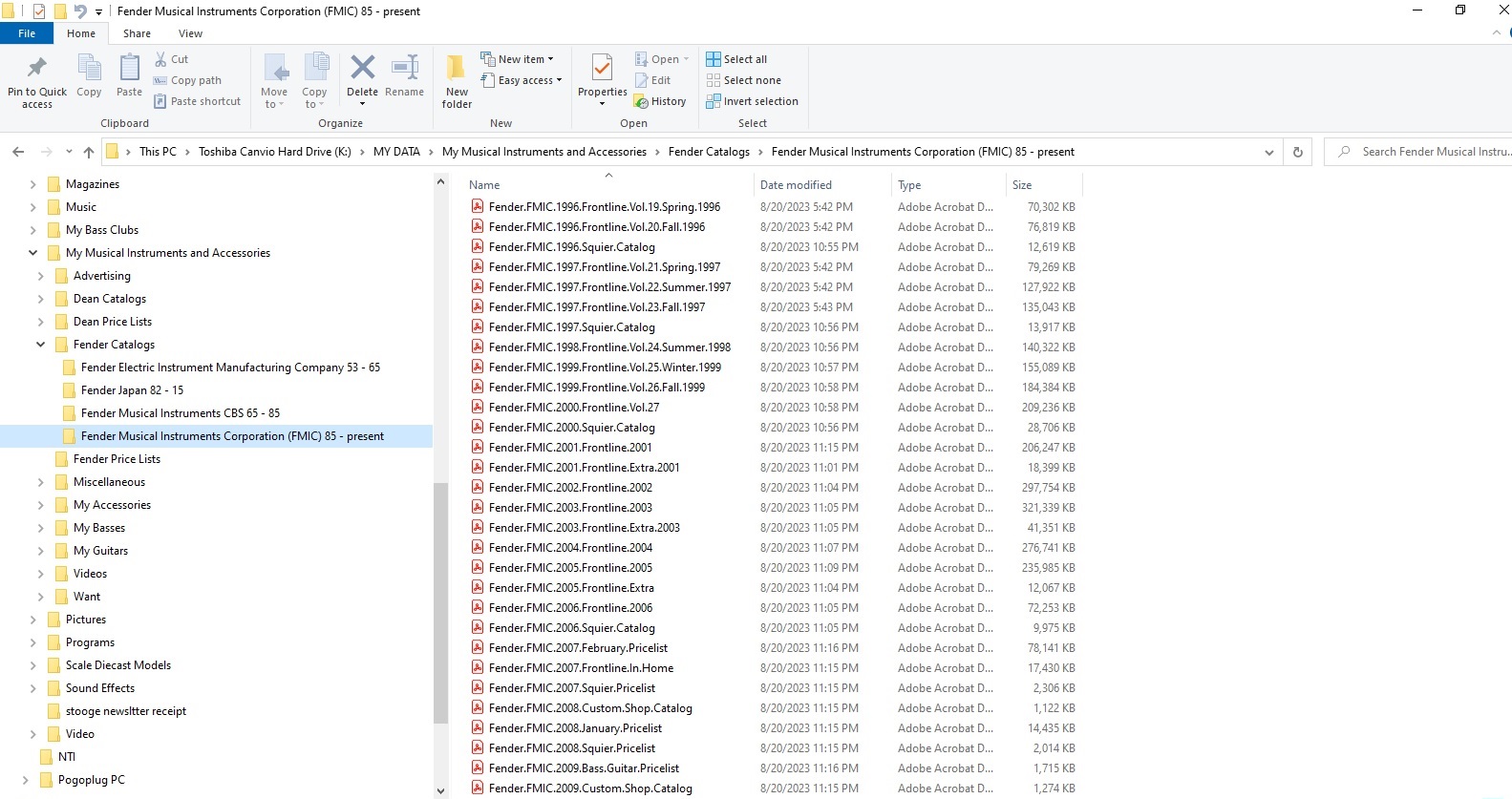This screenshot has width=1512, height=799.
Task: Click the Pin to Quick access icon
Action: tap(37, 69)
